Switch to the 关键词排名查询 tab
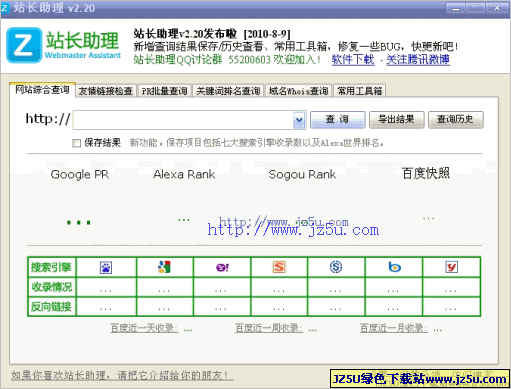The height and width of the screenshot is (389, 511). click(x=228, y=91)
